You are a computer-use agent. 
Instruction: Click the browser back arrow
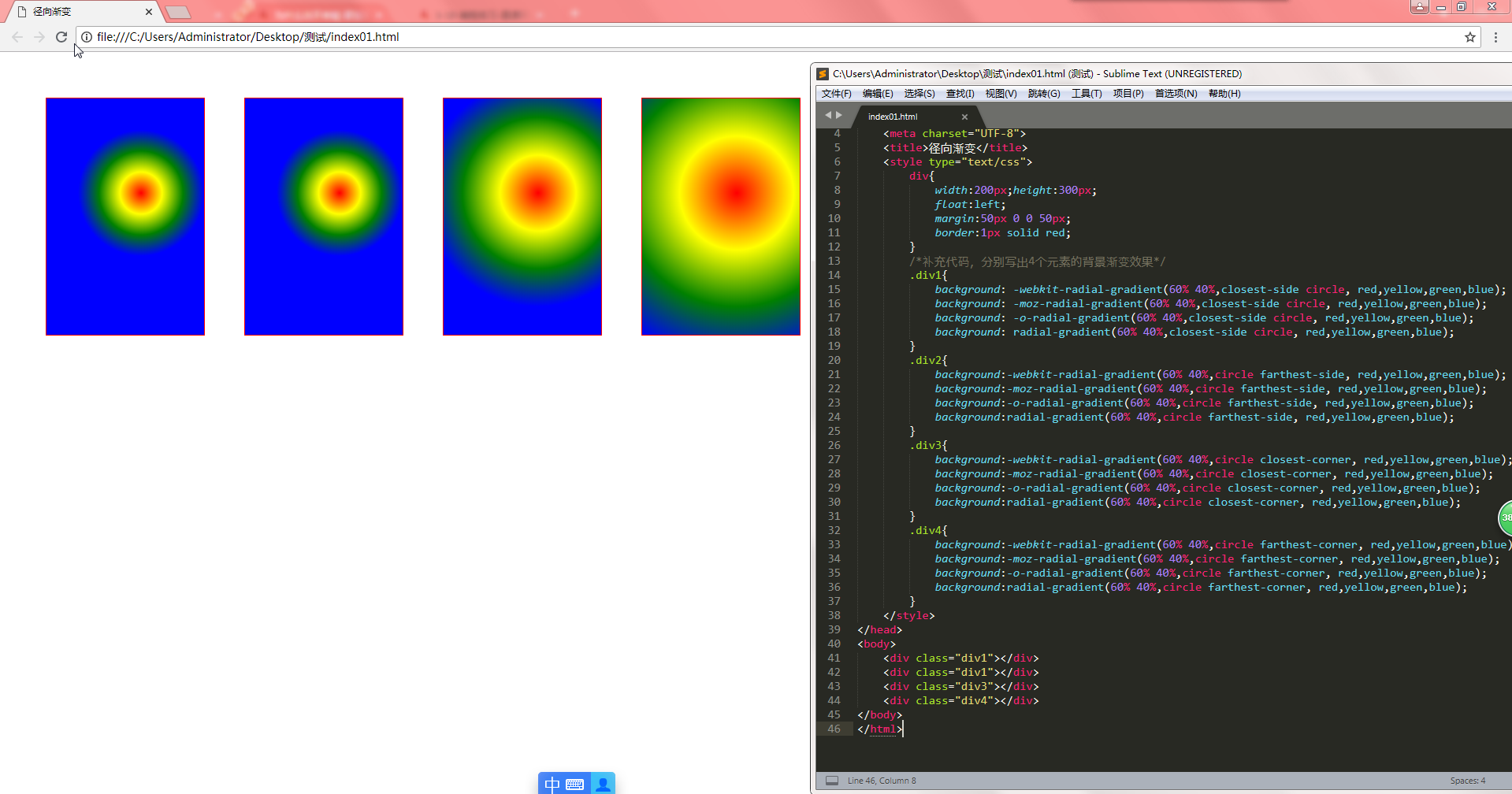point(17,37)
